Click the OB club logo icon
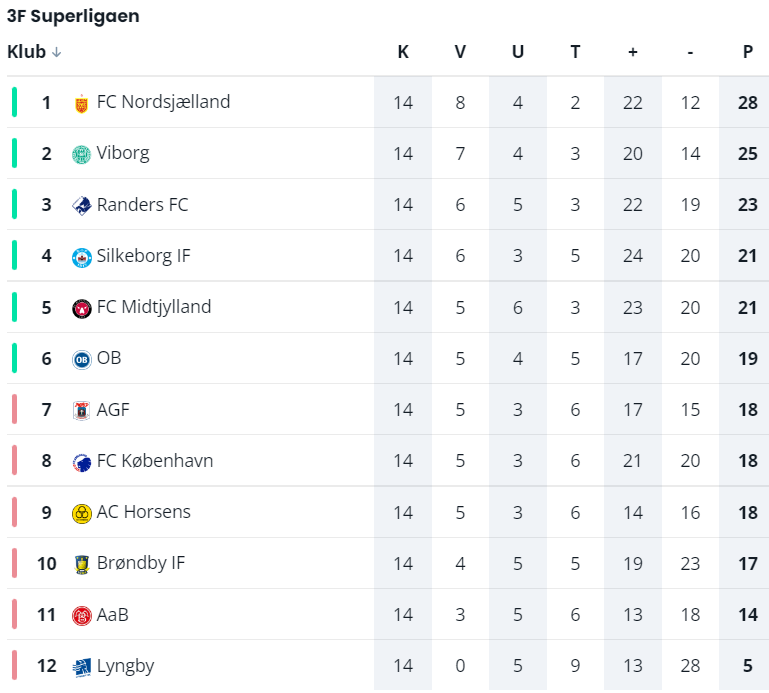 82,359
